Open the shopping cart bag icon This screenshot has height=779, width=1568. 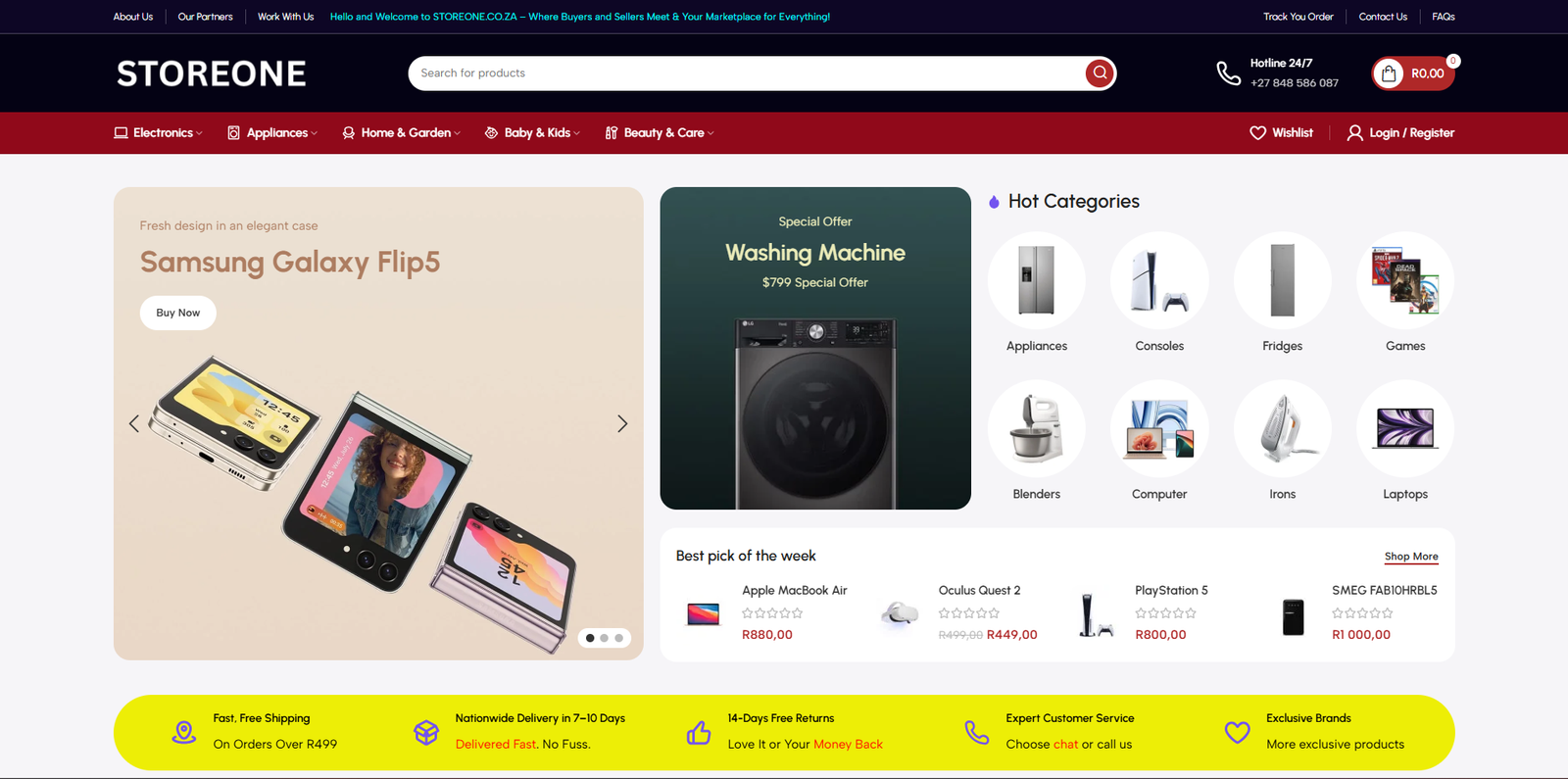click(x=1389, y=73)
